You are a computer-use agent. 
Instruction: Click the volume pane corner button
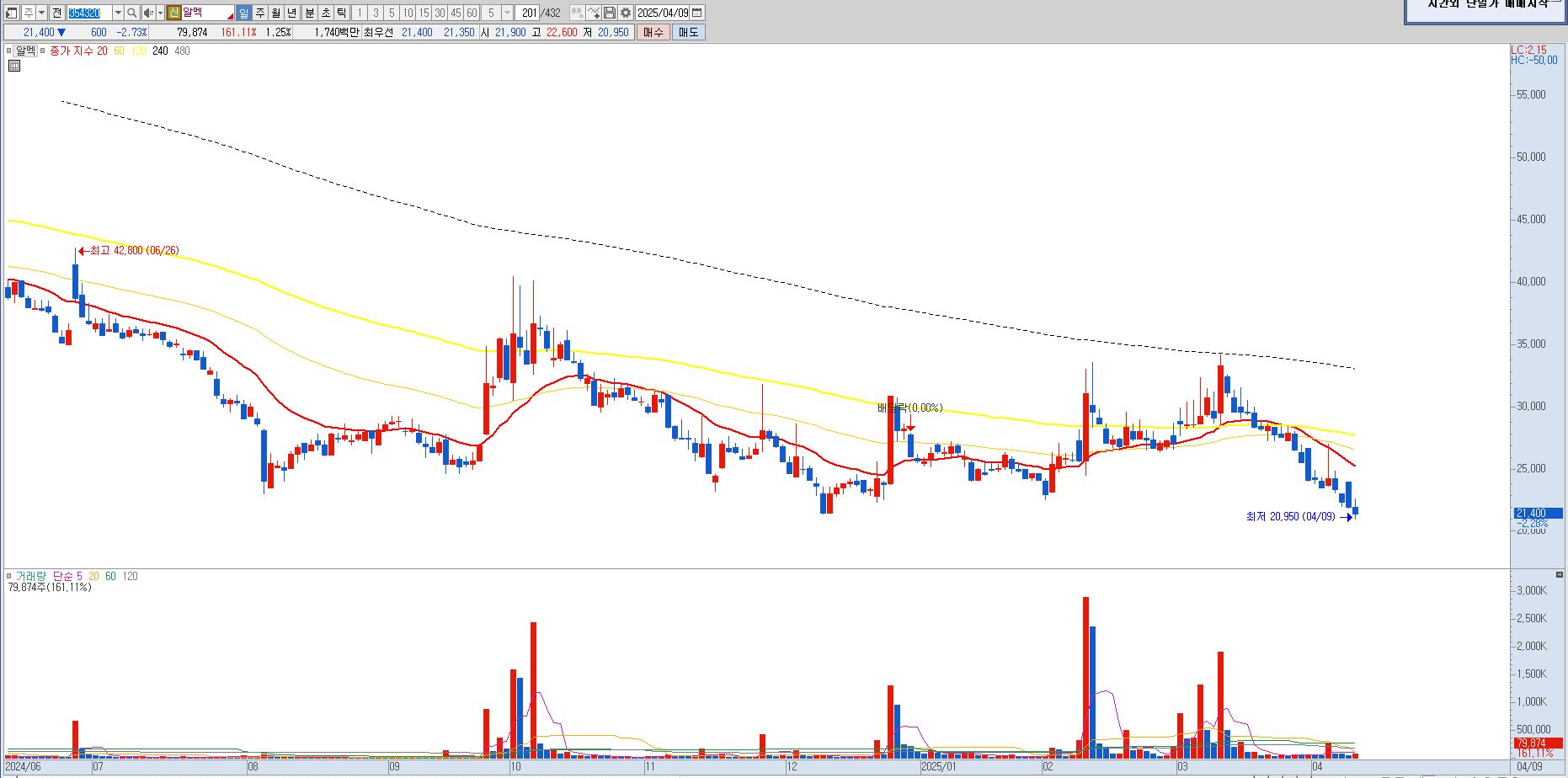(1559, 574)
